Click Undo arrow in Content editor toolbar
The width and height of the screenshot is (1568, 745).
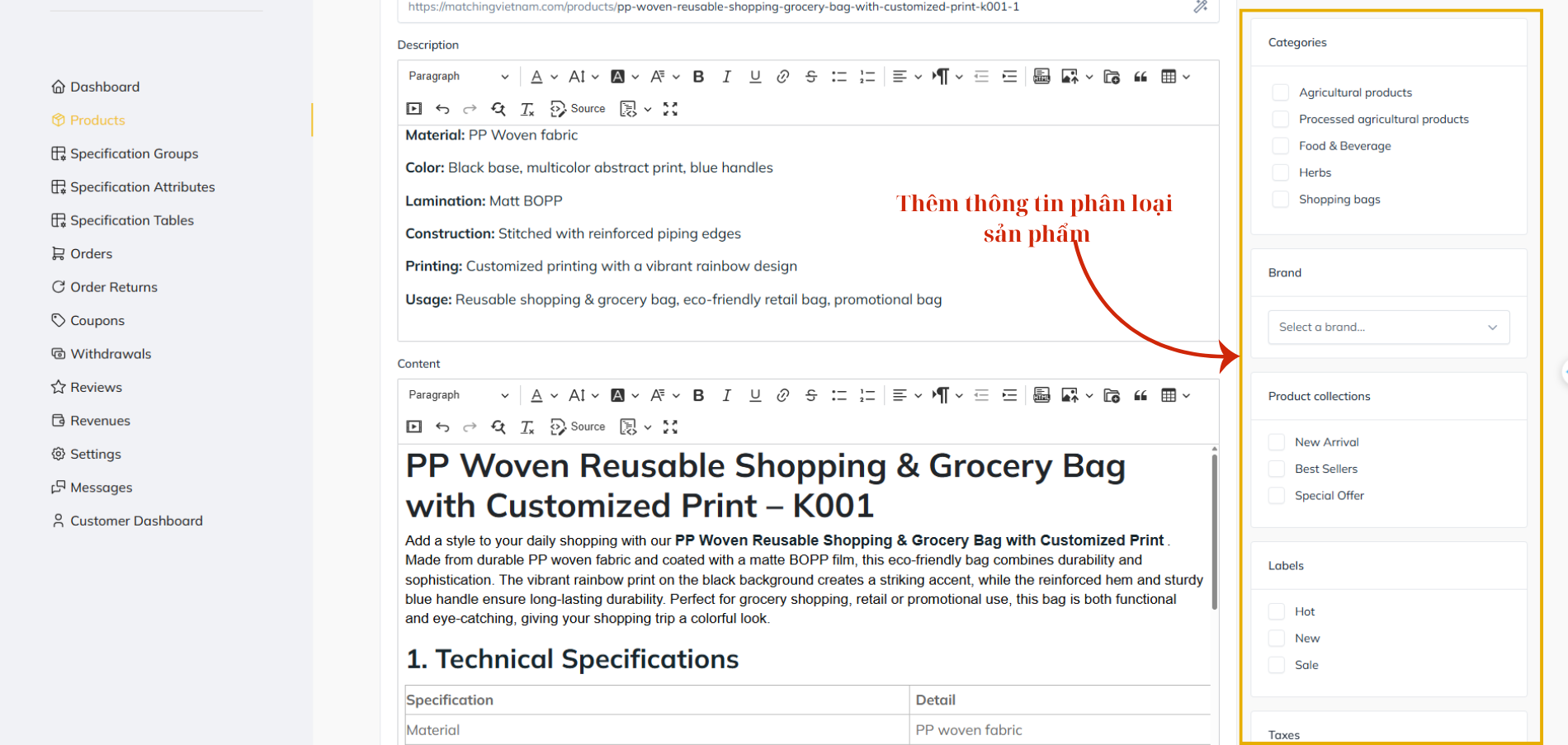[442, 427]
